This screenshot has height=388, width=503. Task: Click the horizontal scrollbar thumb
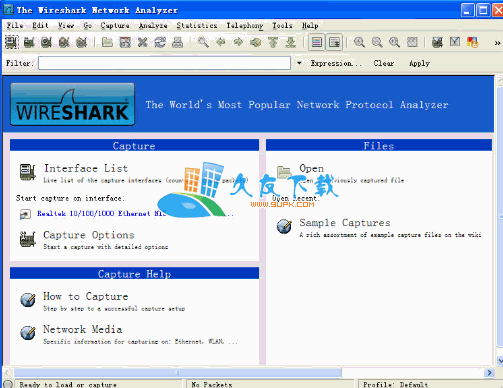(x=178, y=372)
